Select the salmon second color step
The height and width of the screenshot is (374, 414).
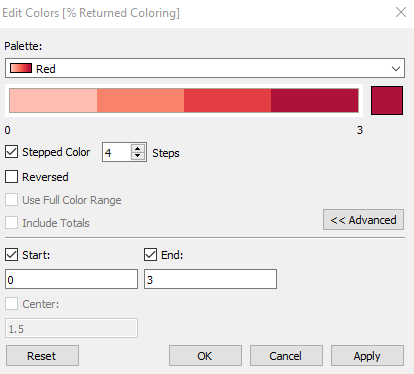(x=140, y=100)
